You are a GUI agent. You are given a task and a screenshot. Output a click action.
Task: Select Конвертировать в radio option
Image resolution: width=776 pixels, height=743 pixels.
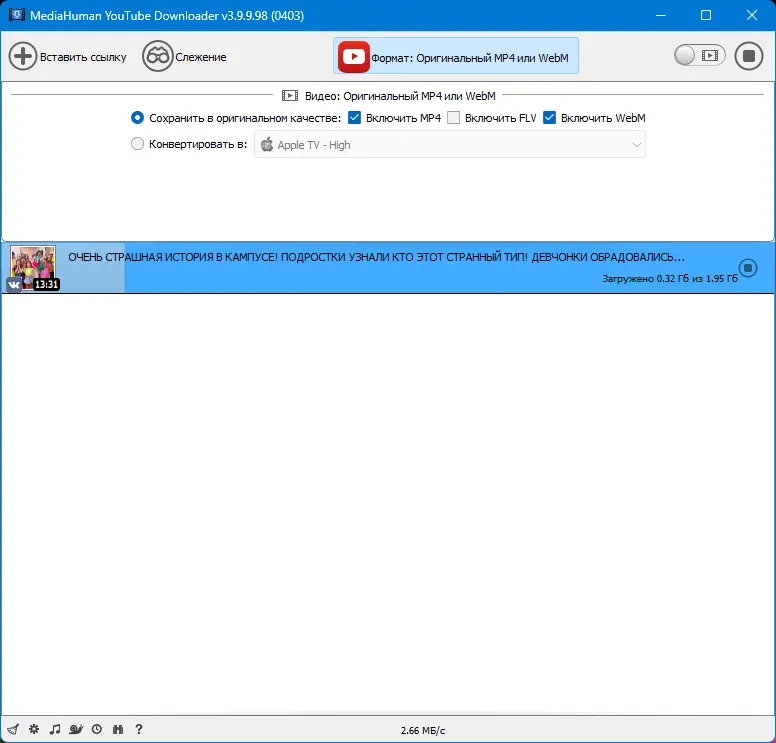tap(137, 144)
